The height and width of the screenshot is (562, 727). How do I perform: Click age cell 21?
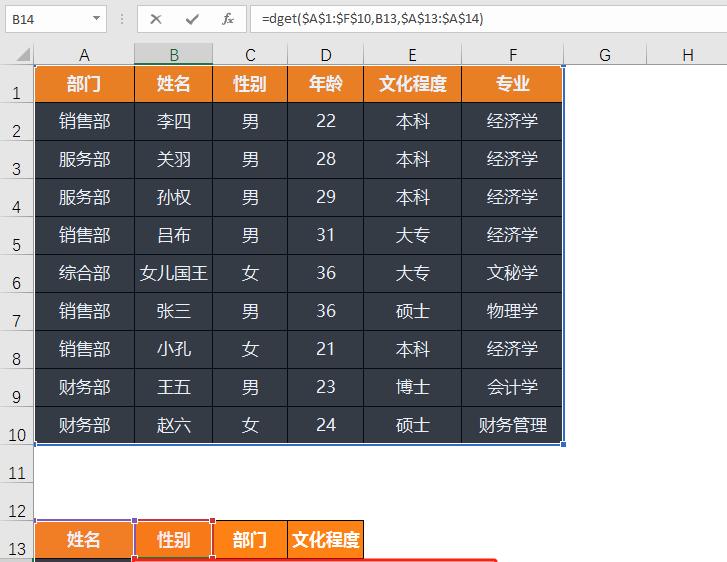325,350
